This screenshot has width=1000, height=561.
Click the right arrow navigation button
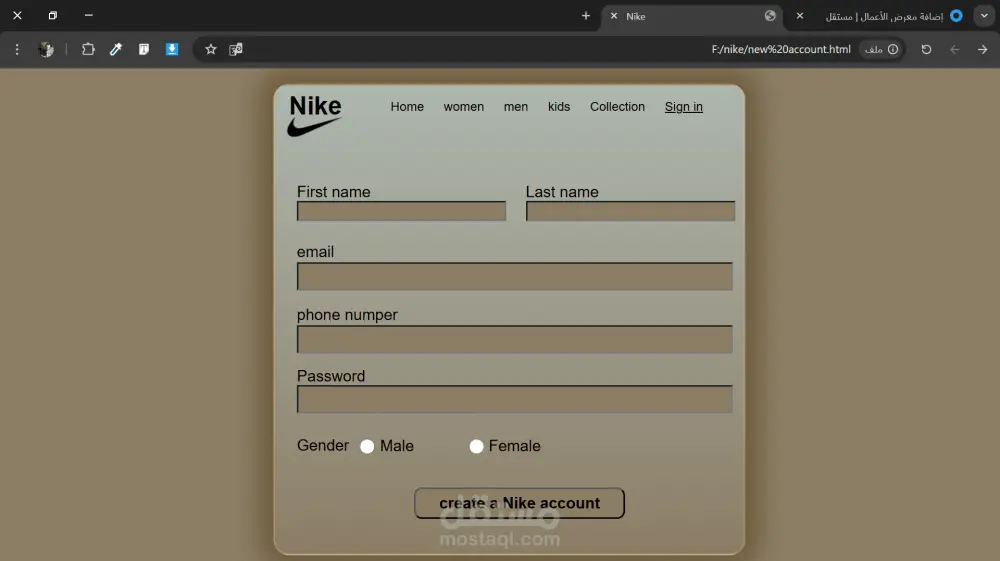tap(982, 49)
